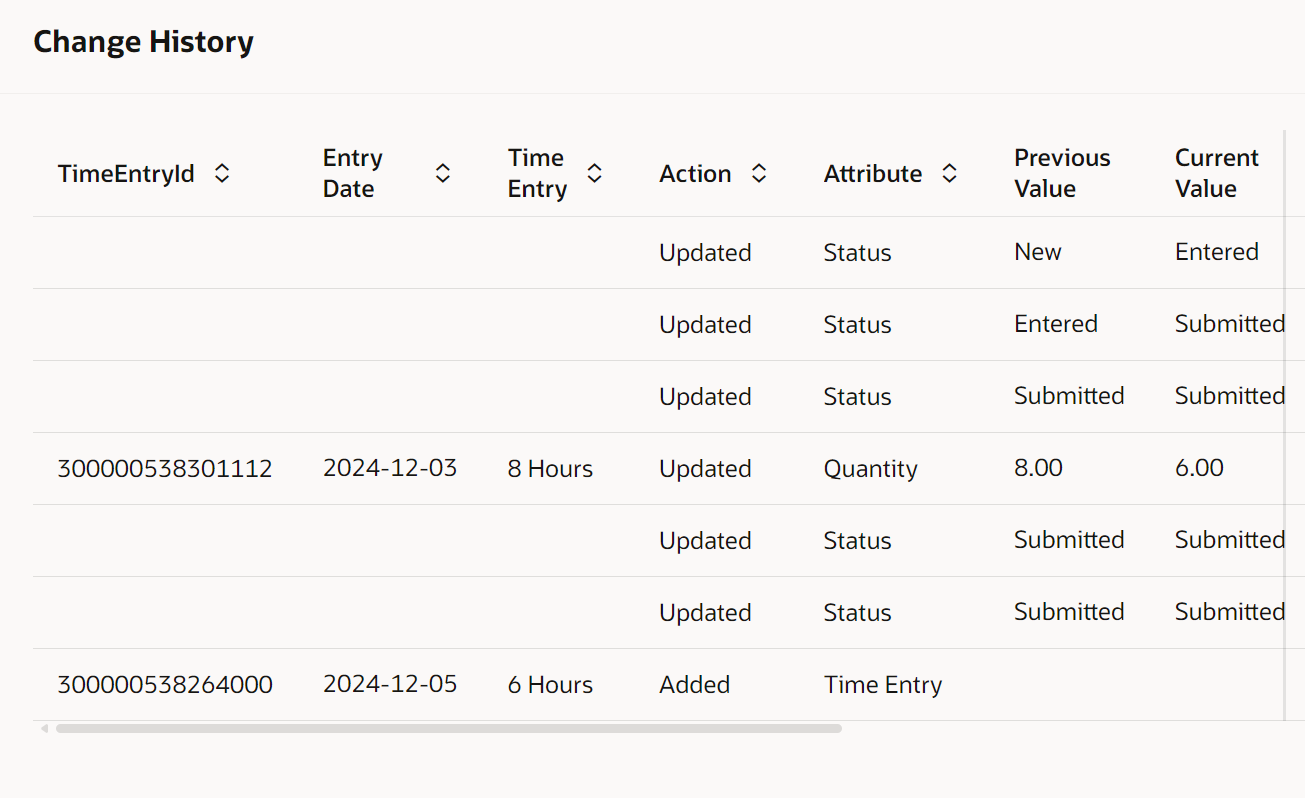Click the 2024-12-03 entry date cell
The width and height of the screenshot is (1305, 798).
coord(390,468)
